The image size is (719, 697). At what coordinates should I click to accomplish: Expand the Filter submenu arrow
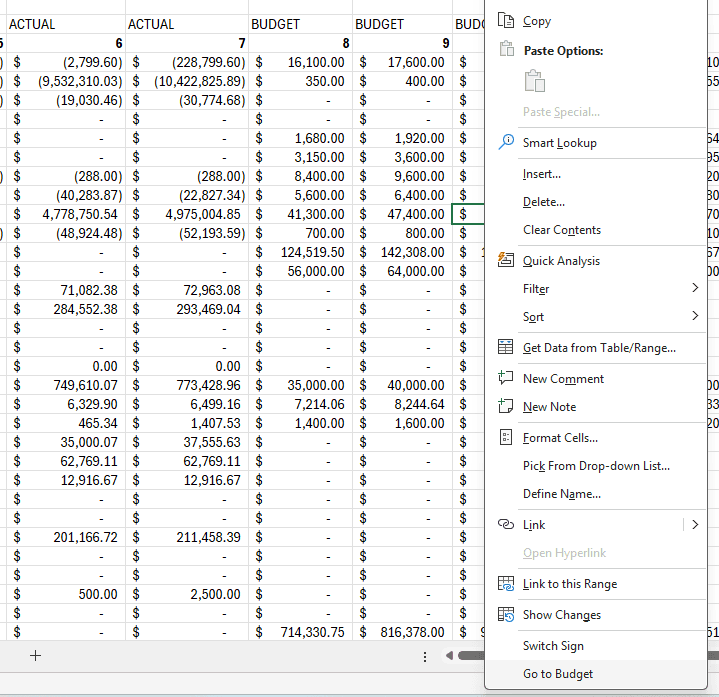695,288
